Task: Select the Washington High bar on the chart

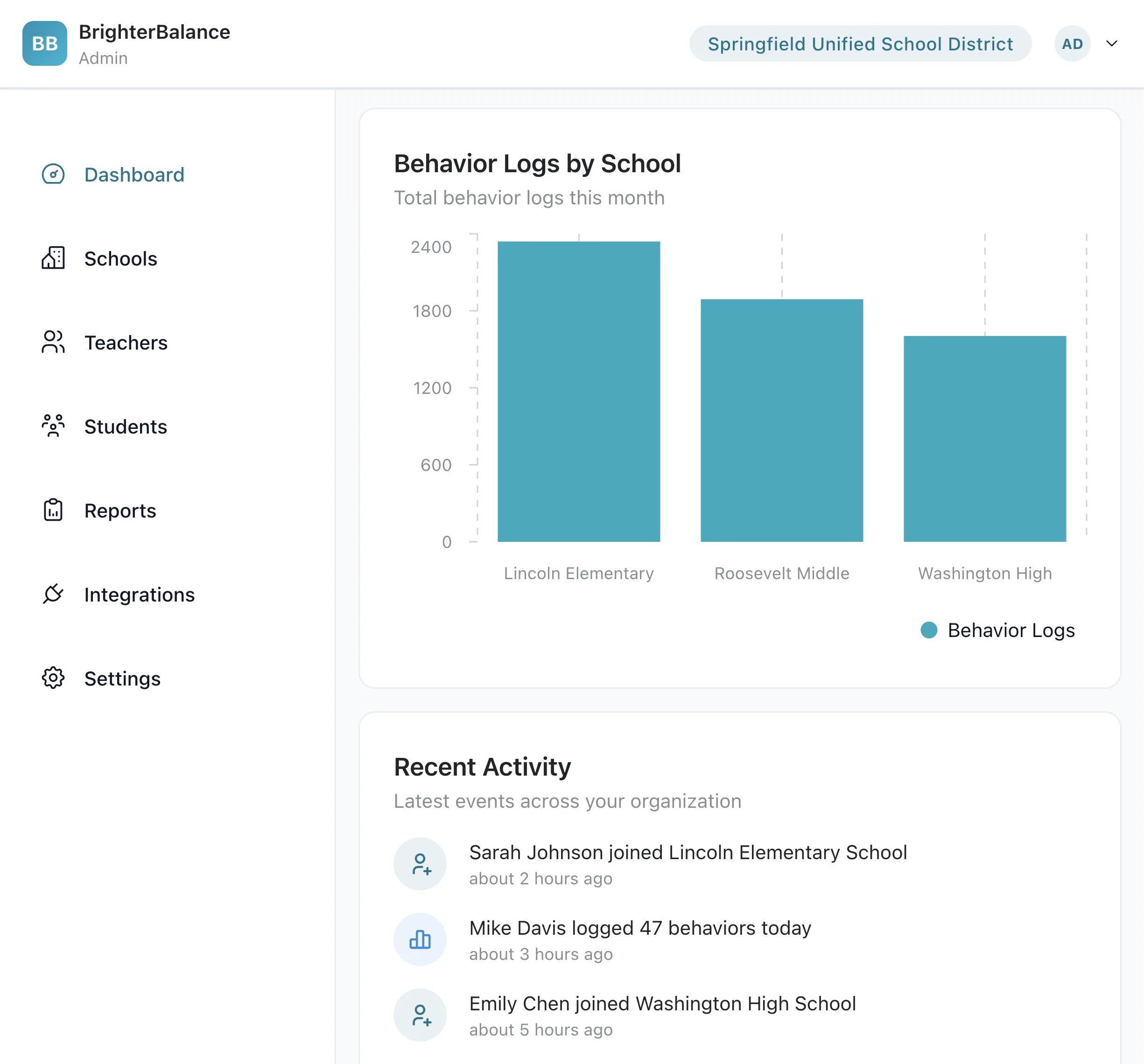Action: point(984,437)
